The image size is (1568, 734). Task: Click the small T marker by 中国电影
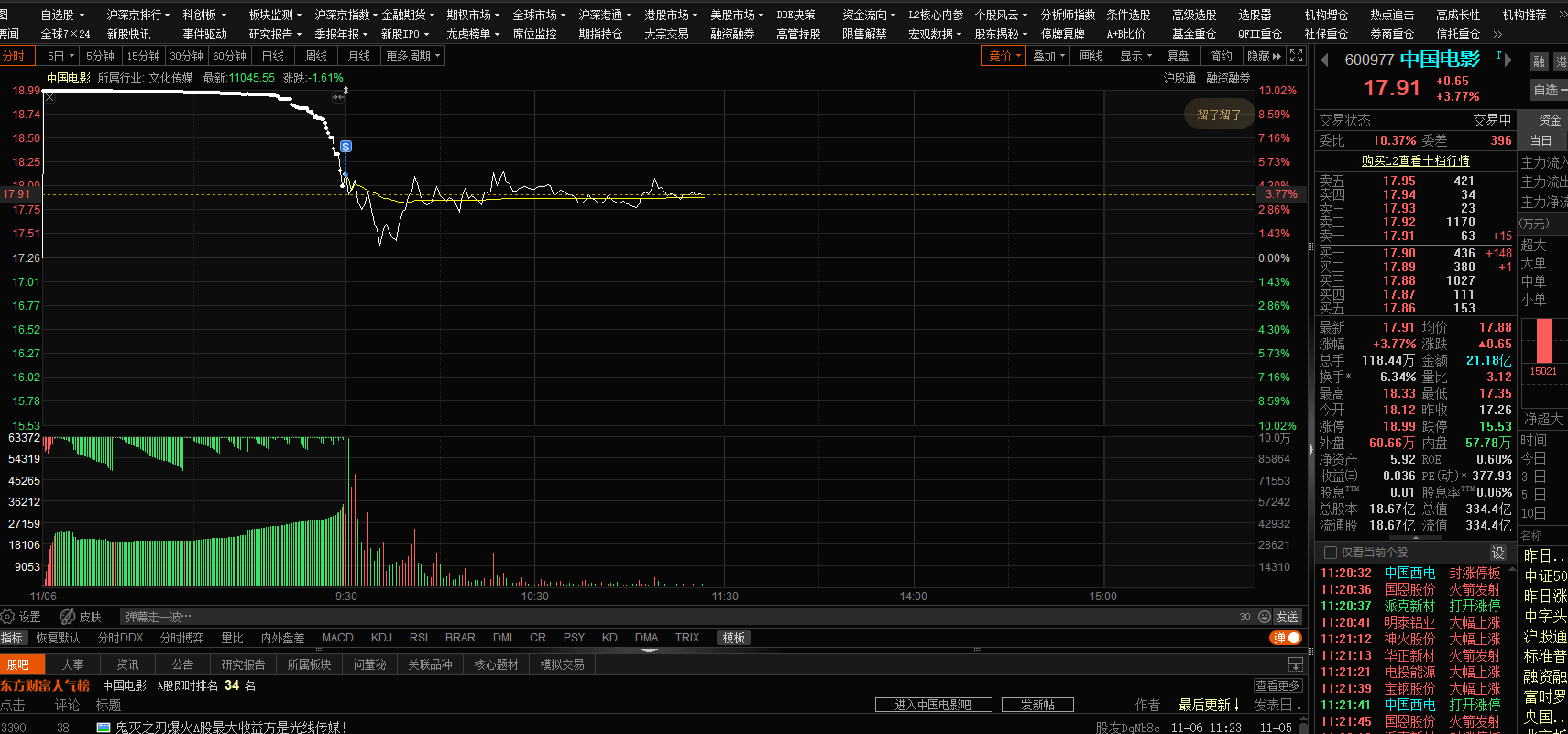click(x=1498, y=55)
